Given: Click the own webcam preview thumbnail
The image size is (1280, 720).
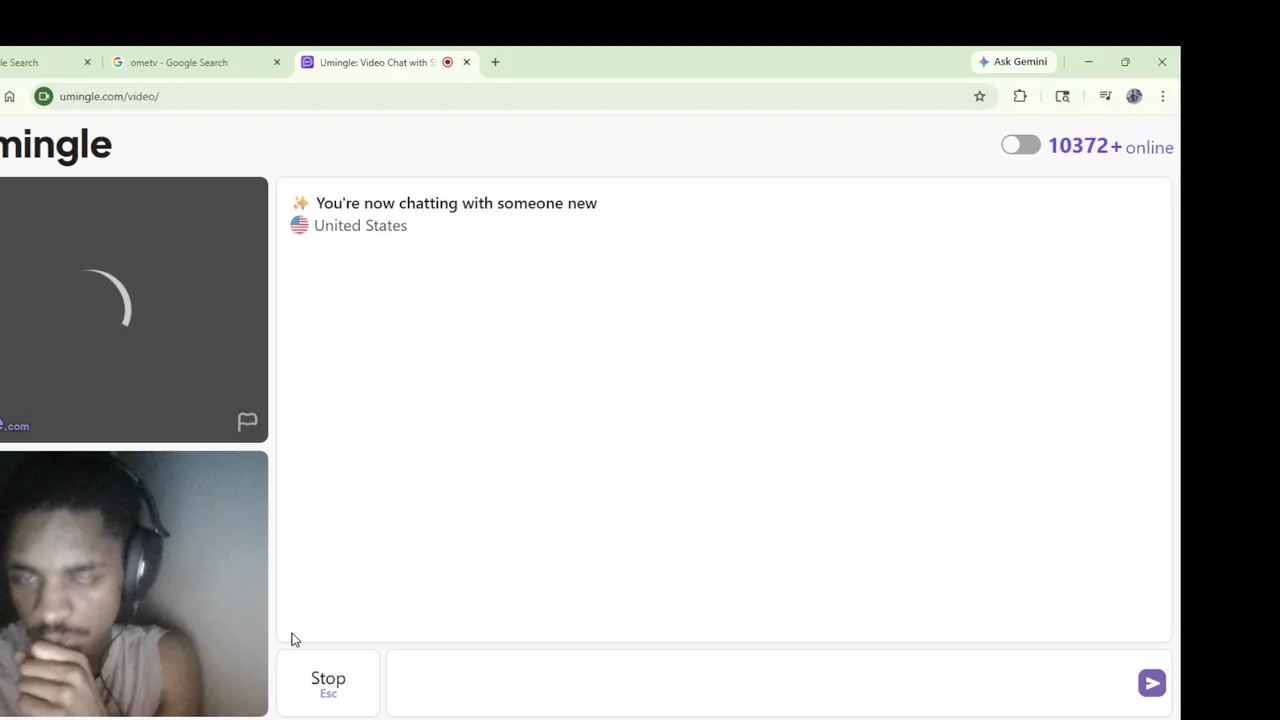Looking at the screenshot, I should pos(134,583).
